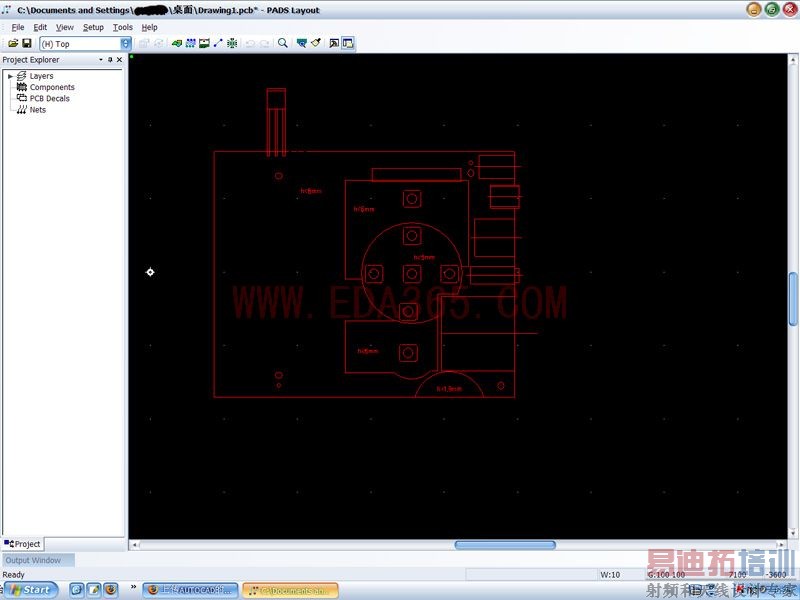The width and height of the screenshot is (800, 600).
Task: Open Project Explorer panel options arrow
Action: coord(101,60)
